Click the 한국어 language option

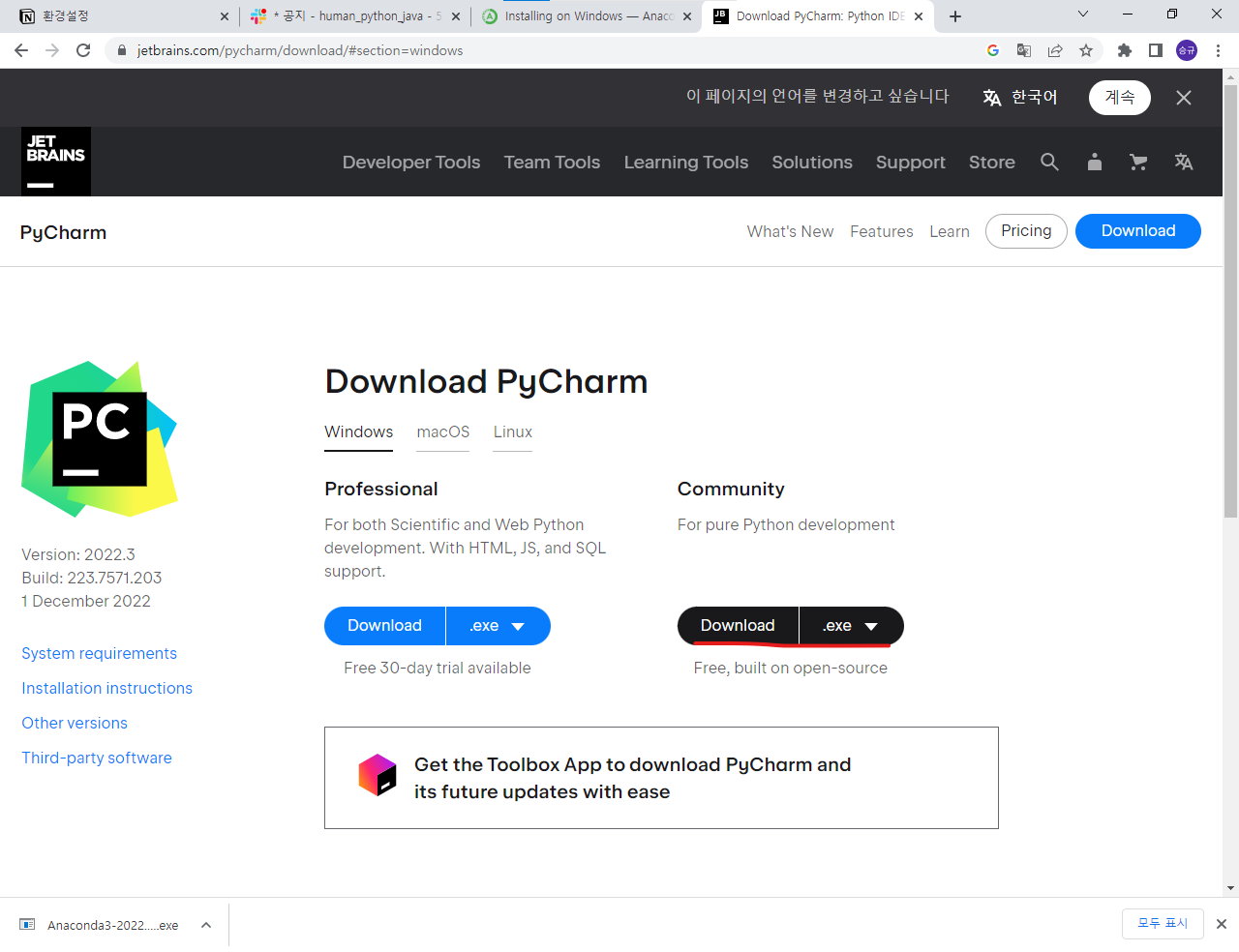(1020, 97)
